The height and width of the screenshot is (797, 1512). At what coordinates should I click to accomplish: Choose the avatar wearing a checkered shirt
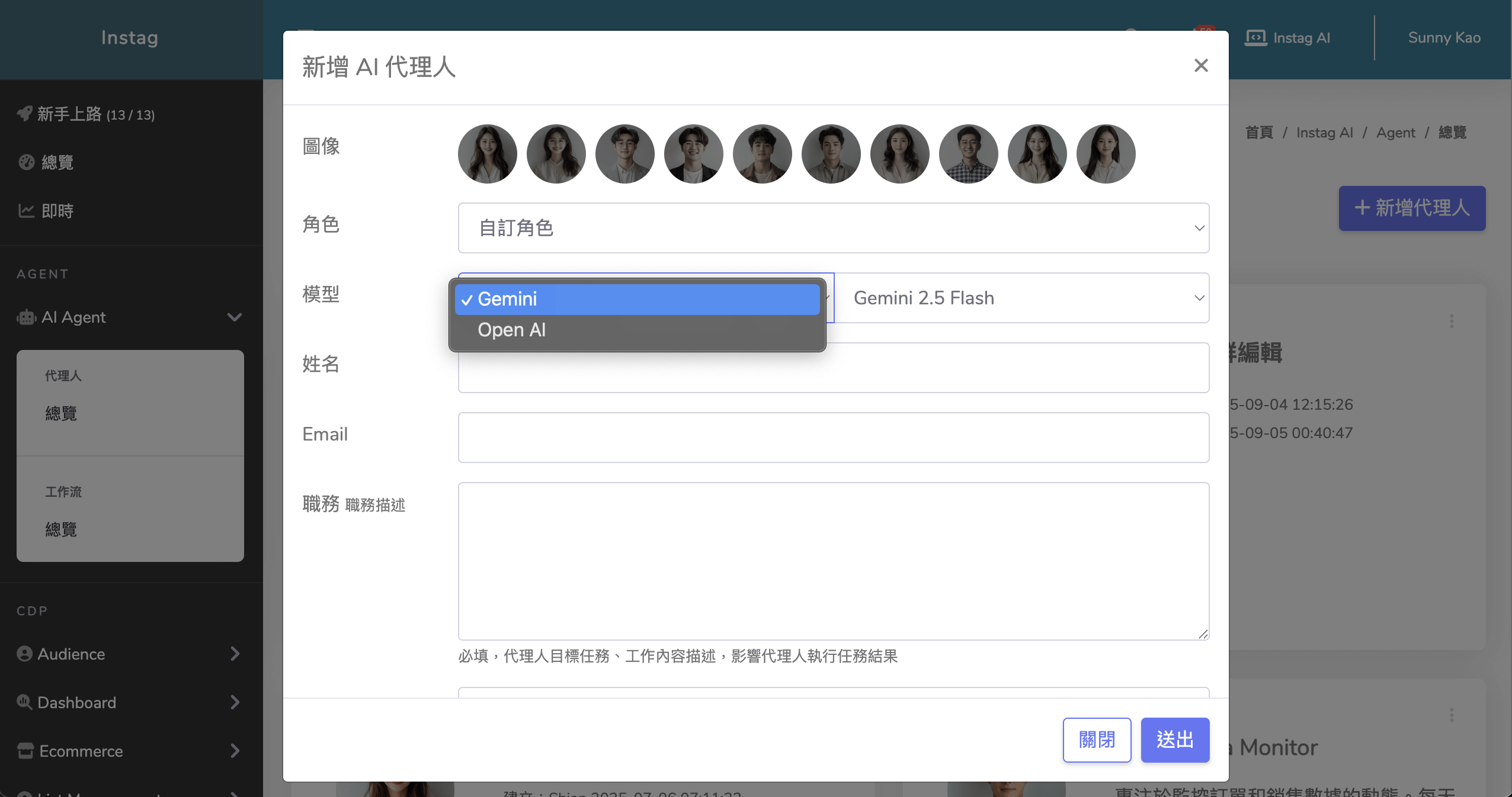(x=968, y=154)
